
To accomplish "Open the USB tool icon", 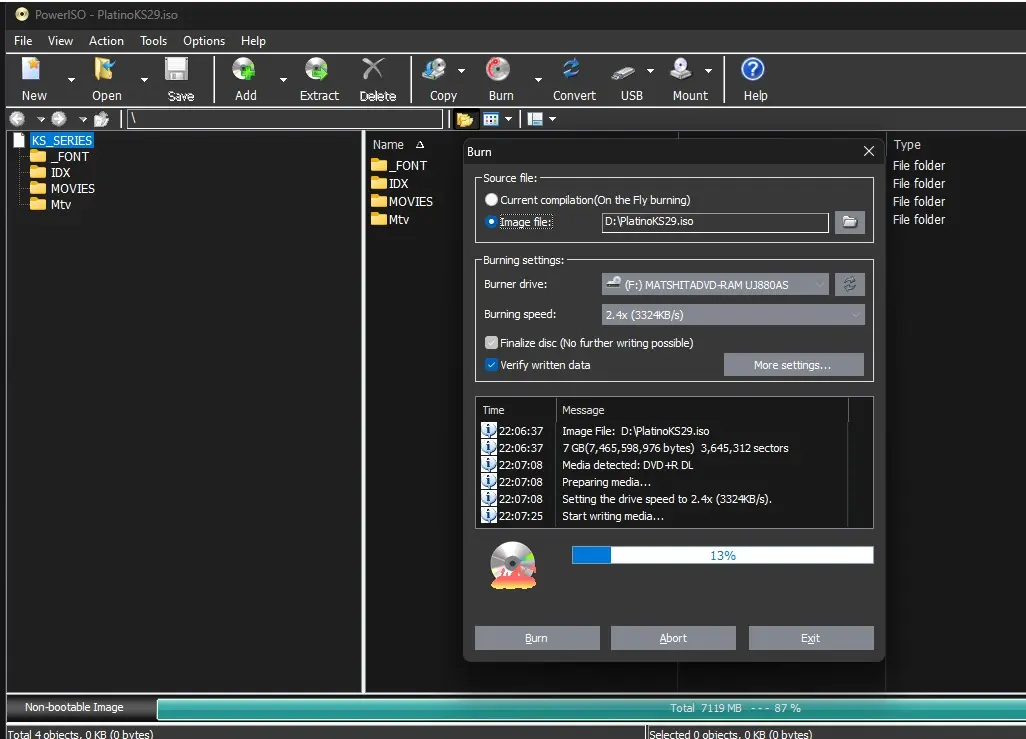I will (x=624, y=71).
